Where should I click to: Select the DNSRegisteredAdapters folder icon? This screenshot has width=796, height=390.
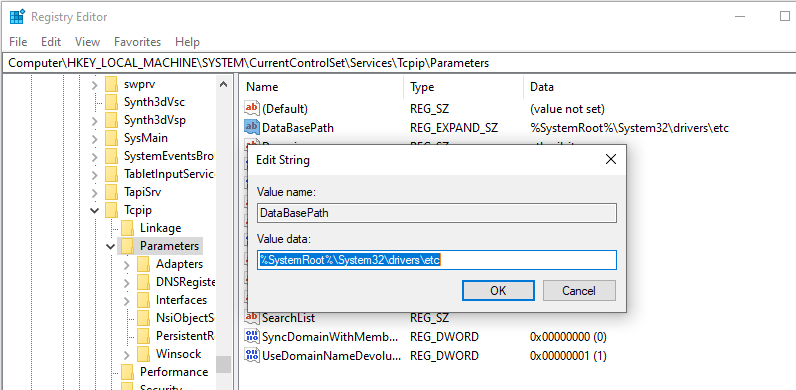[x=144, y=282]
